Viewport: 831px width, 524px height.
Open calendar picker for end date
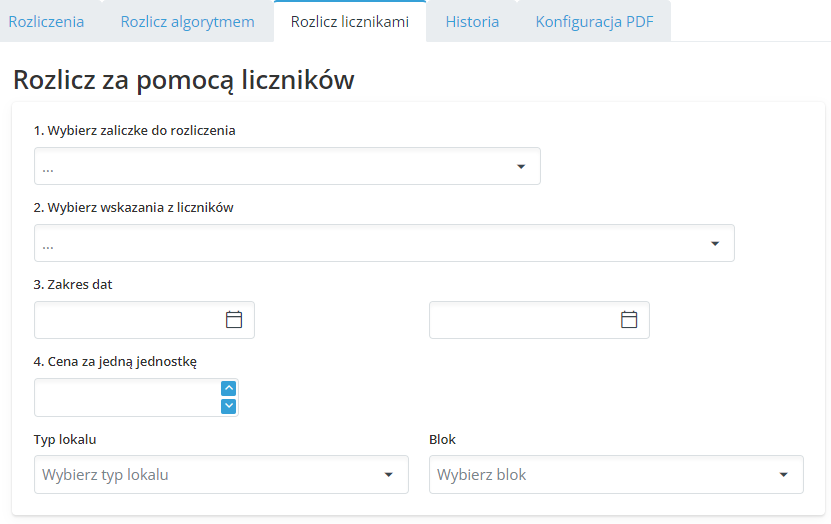[x=629, y=320]
